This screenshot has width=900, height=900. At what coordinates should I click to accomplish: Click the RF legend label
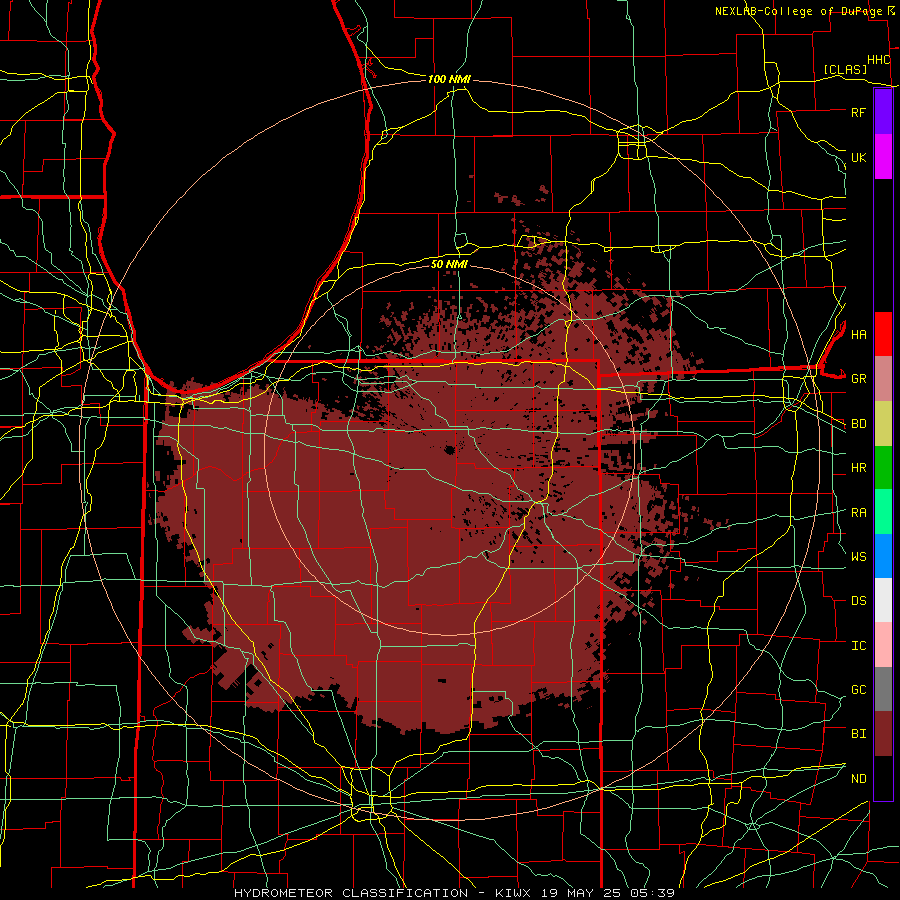pos(859,112)
